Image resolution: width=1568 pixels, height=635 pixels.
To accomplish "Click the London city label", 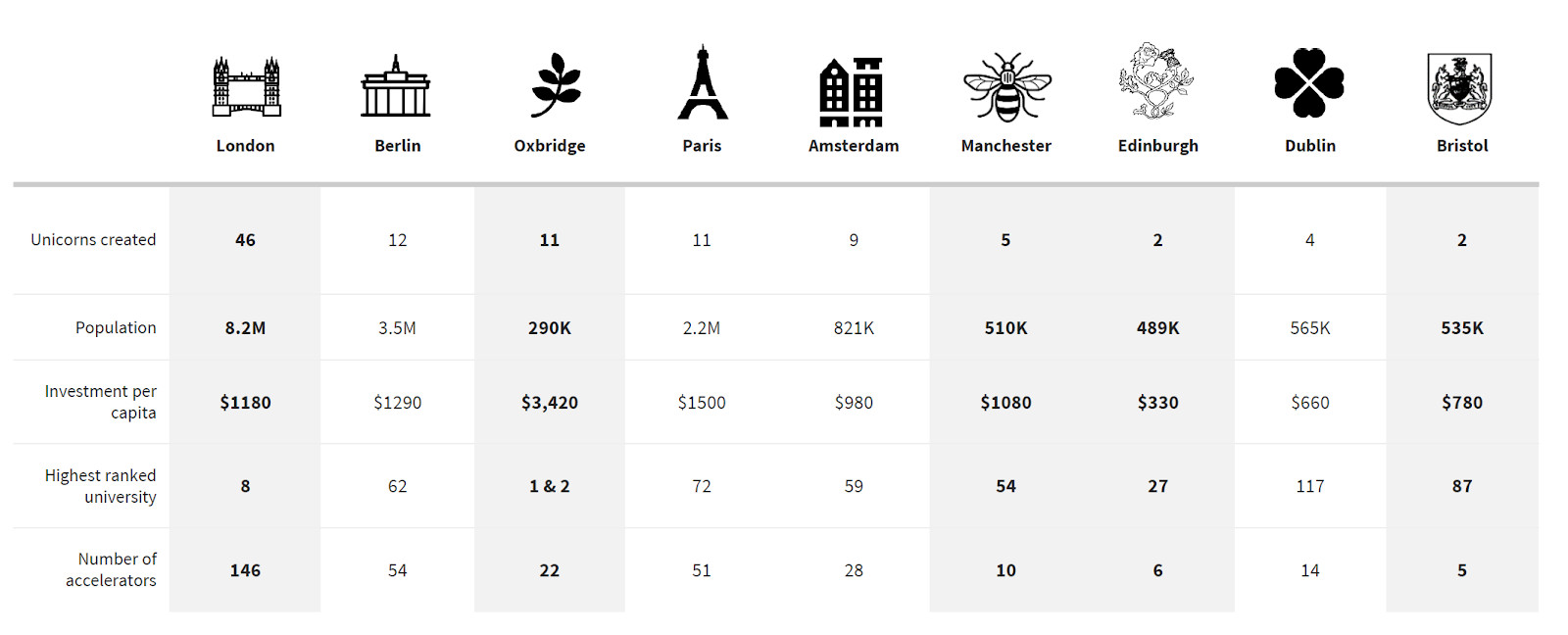I will pyautogui.click(x=246, y=146).
